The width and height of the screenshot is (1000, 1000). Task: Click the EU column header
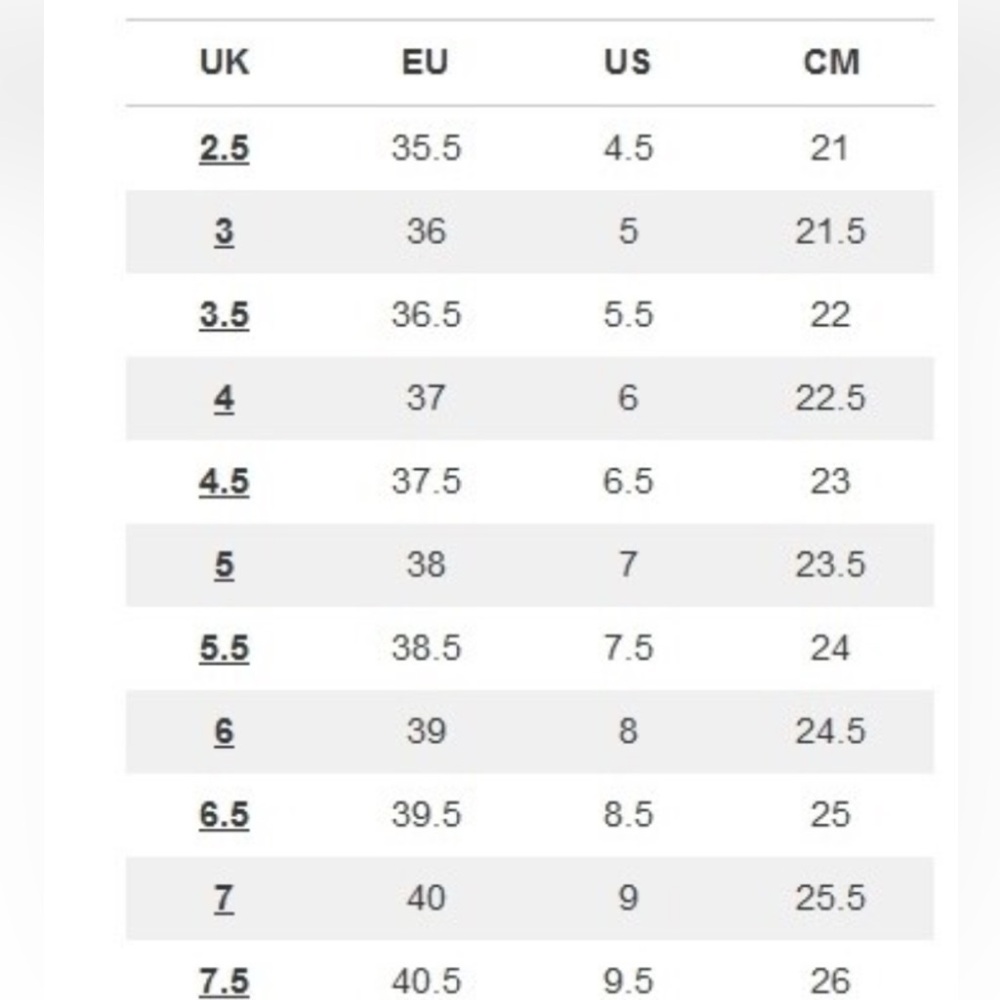coord(425,62)
